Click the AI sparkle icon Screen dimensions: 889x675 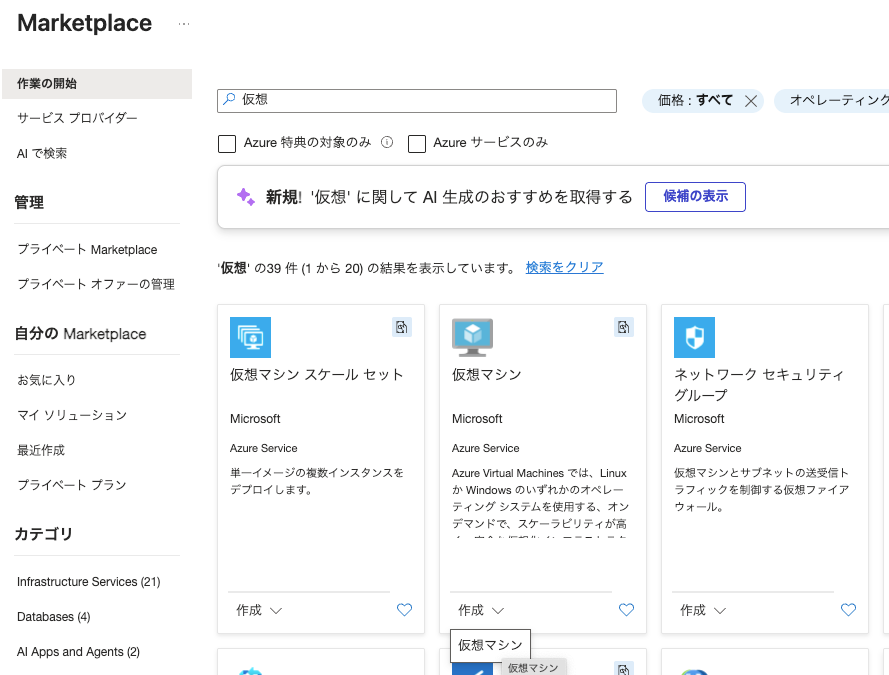point(245,197)
